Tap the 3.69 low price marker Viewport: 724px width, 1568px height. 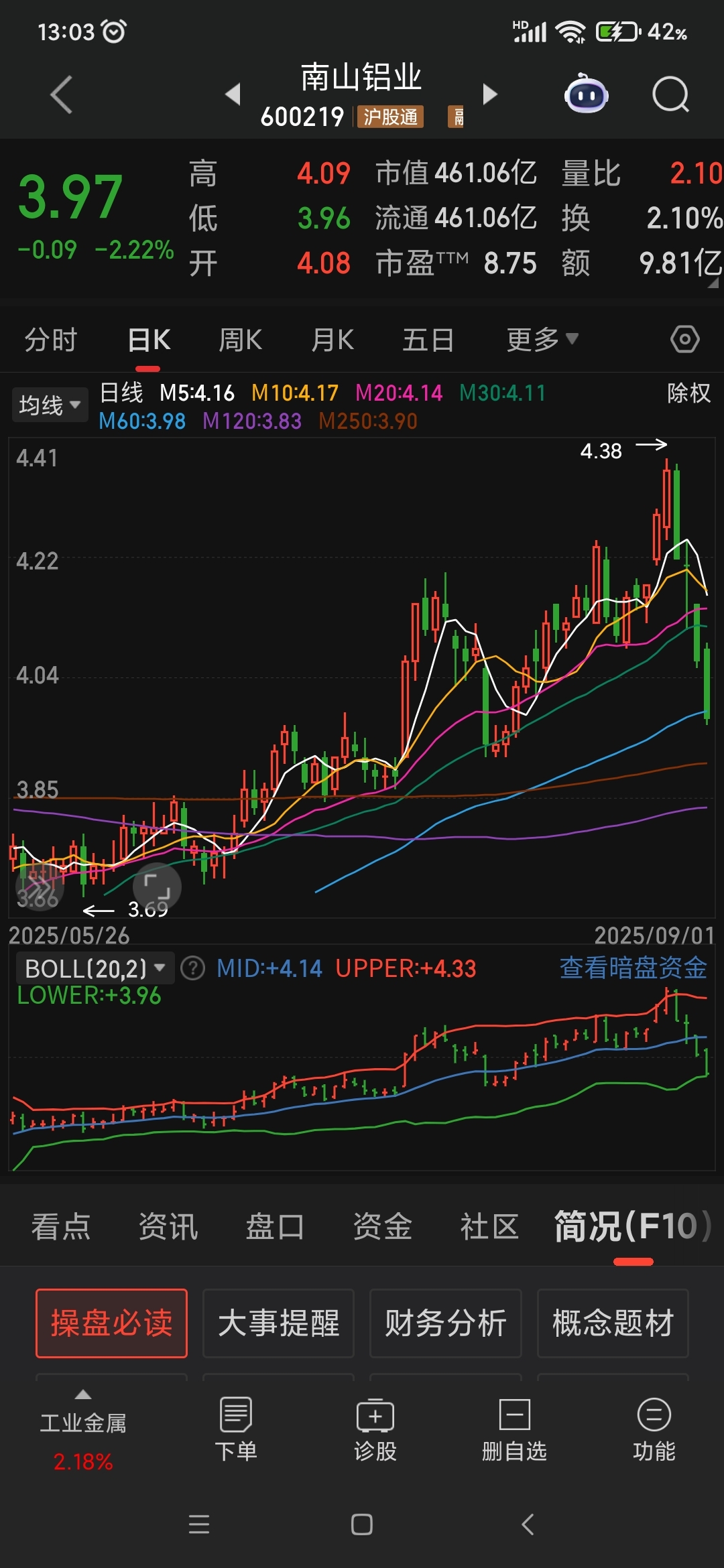point(147,909)
